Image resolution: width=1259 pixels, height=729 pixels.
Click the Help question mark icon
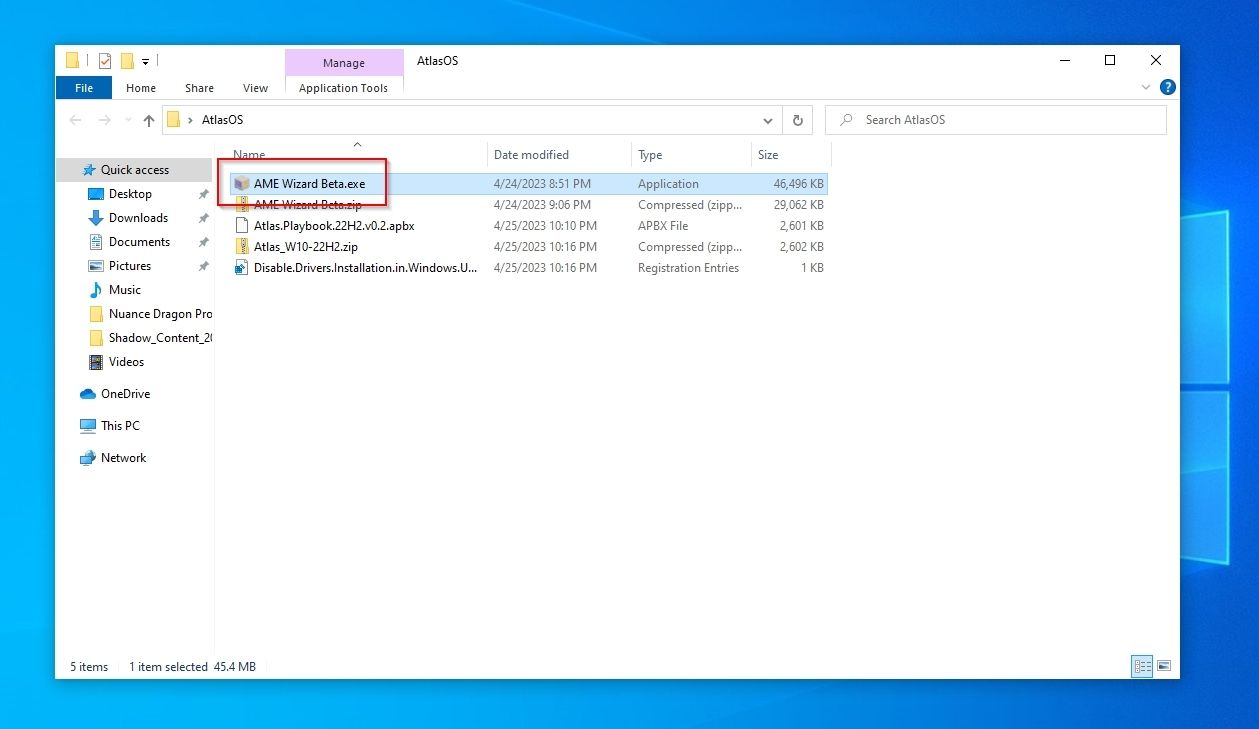click(1167, 88)
